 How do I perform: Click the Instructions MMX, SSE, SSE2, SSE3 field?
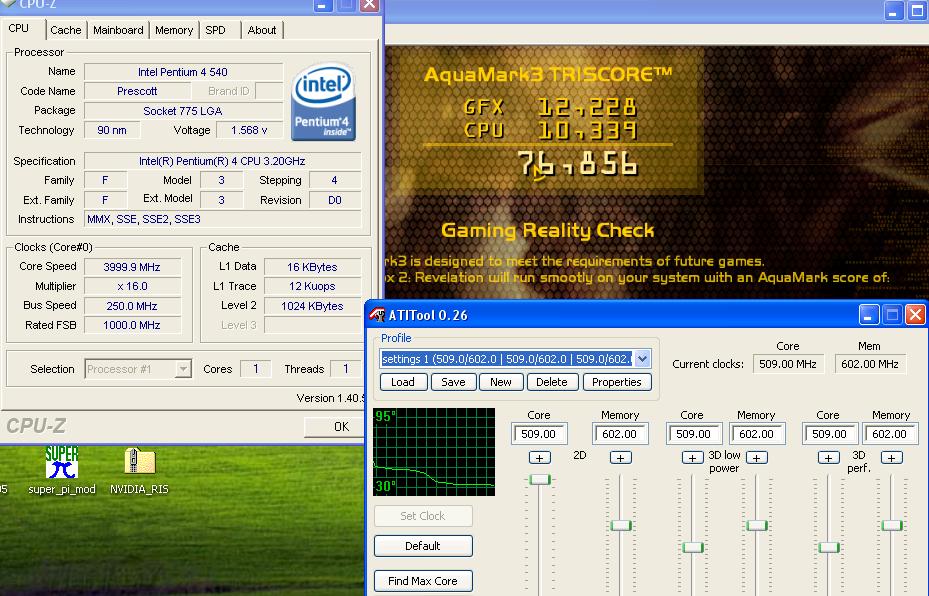[x=223, y=219]
